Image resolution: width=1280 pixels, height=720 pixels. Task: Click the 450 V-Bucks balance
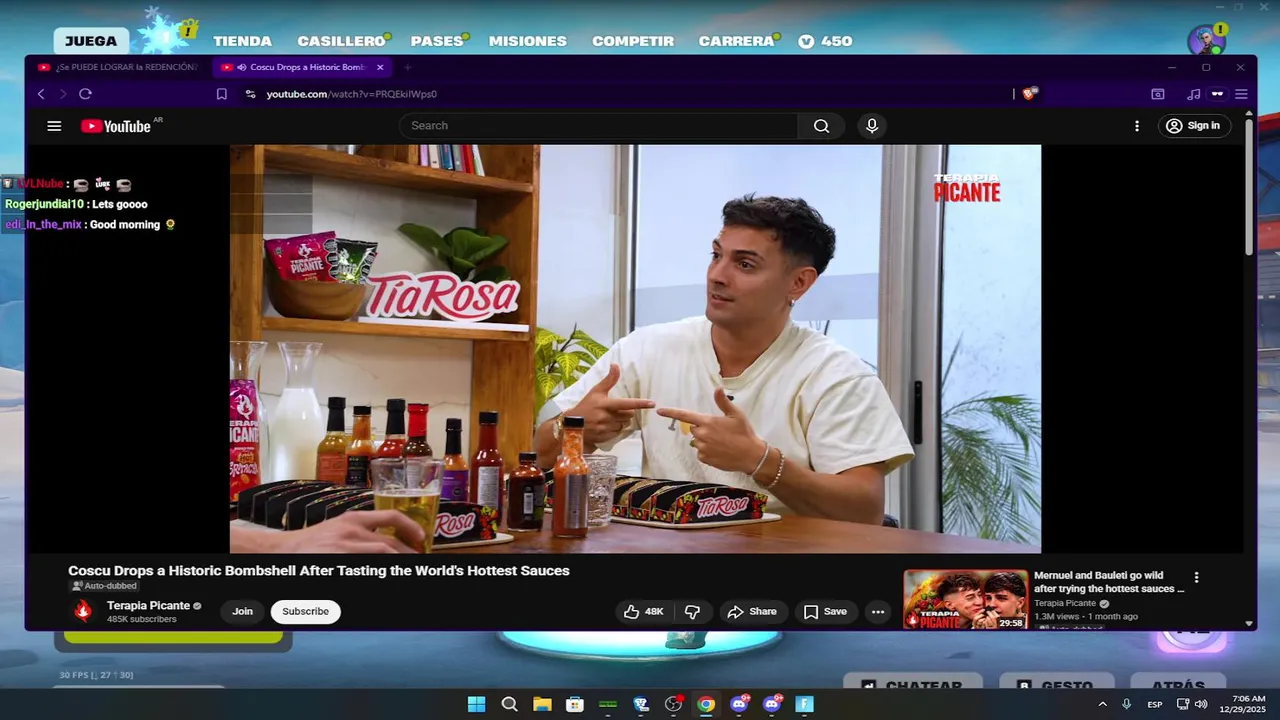(826, 41)
